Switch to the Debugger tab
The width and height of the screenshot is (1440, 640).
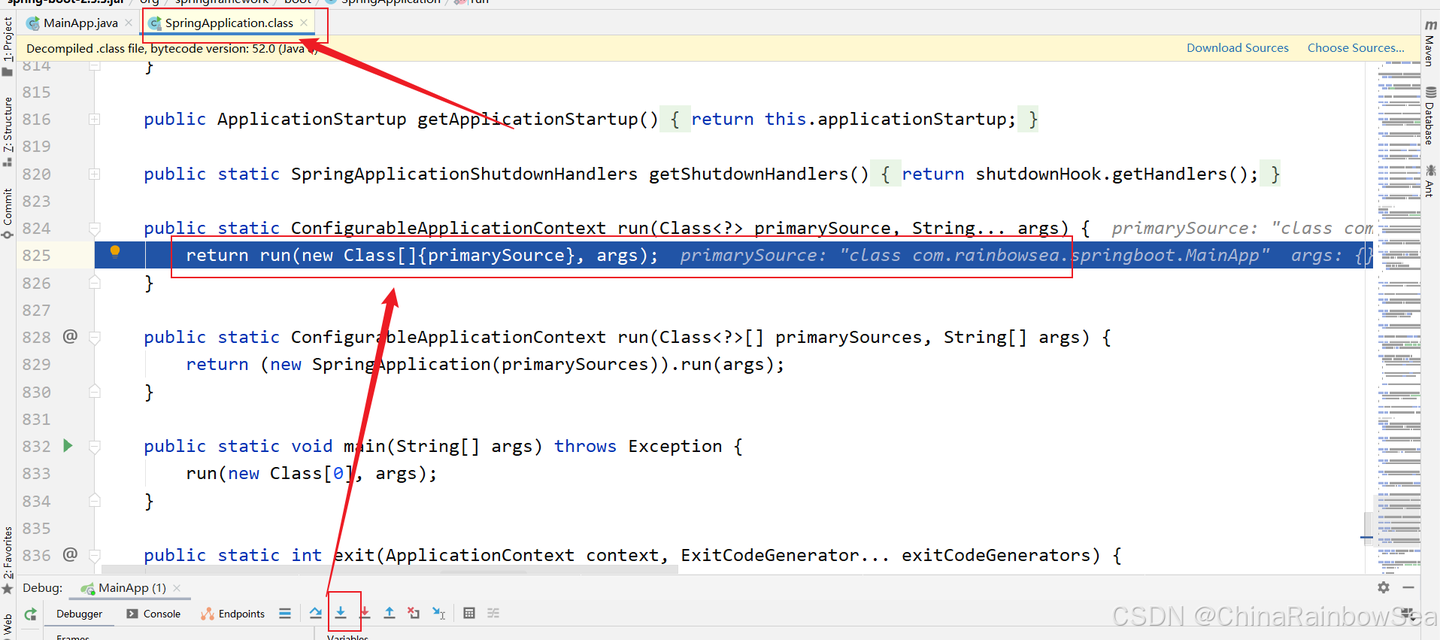pos(79,614)
